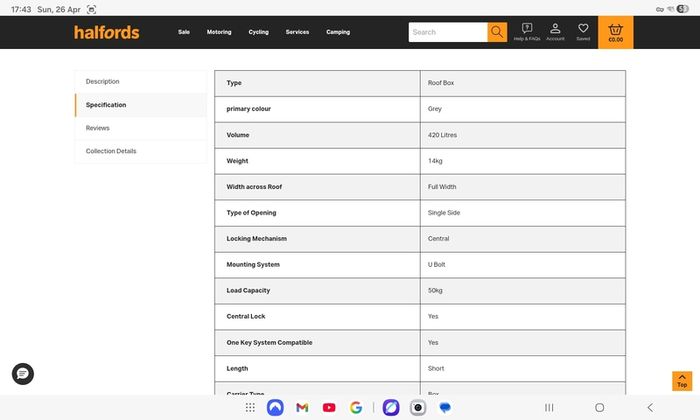This screenshot has height=420, width=700.
Task: Switch to the Description tab
Action: tap(141, 82)
